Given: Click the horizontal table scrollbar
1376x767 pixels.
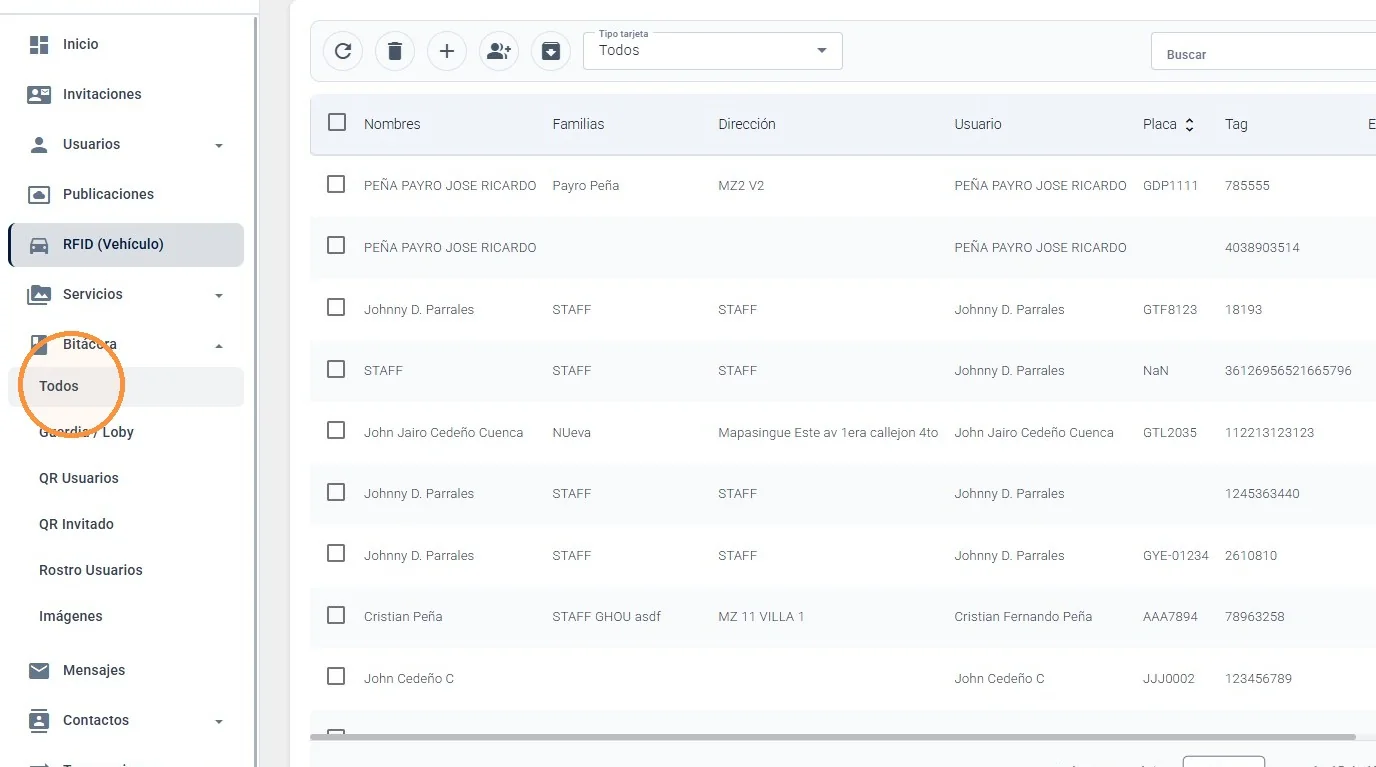Looking at the screenshot, I should pos(833,737).
